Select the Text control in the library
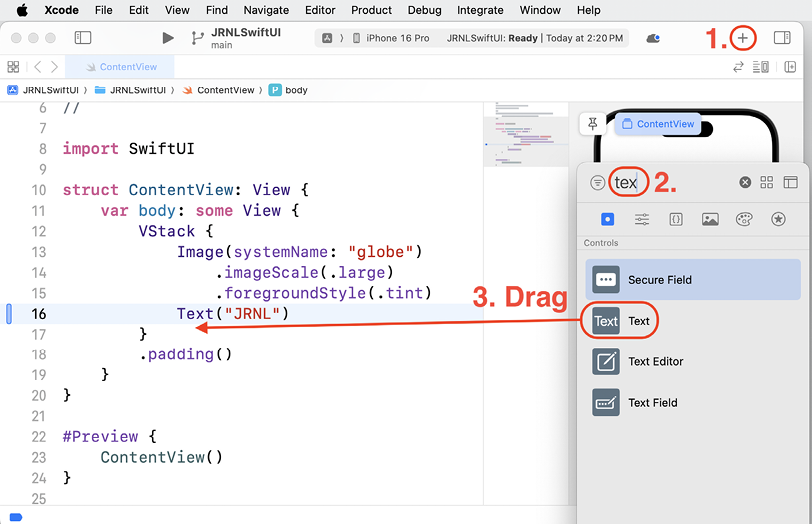Image resolution: width=812 pixels, height=524 pixels. [693, 321]
